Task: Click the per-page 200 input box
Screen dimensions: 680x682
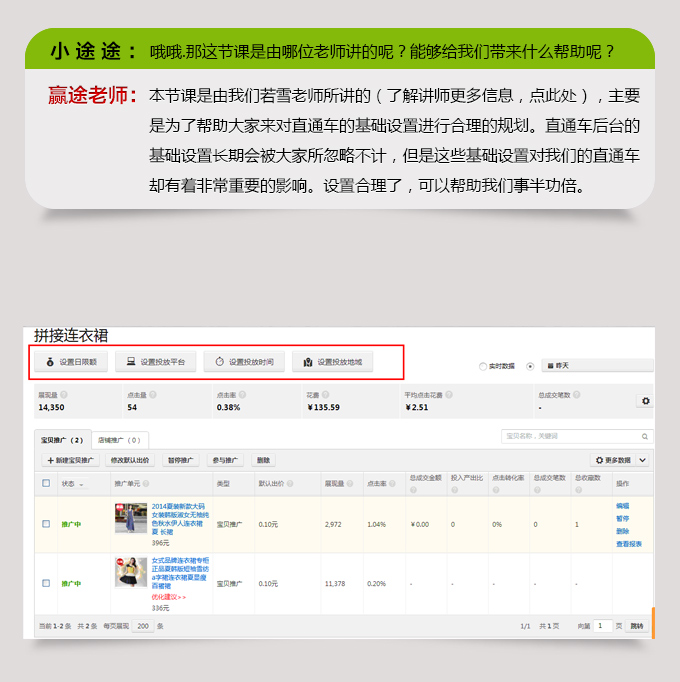Action: [143, 626]
